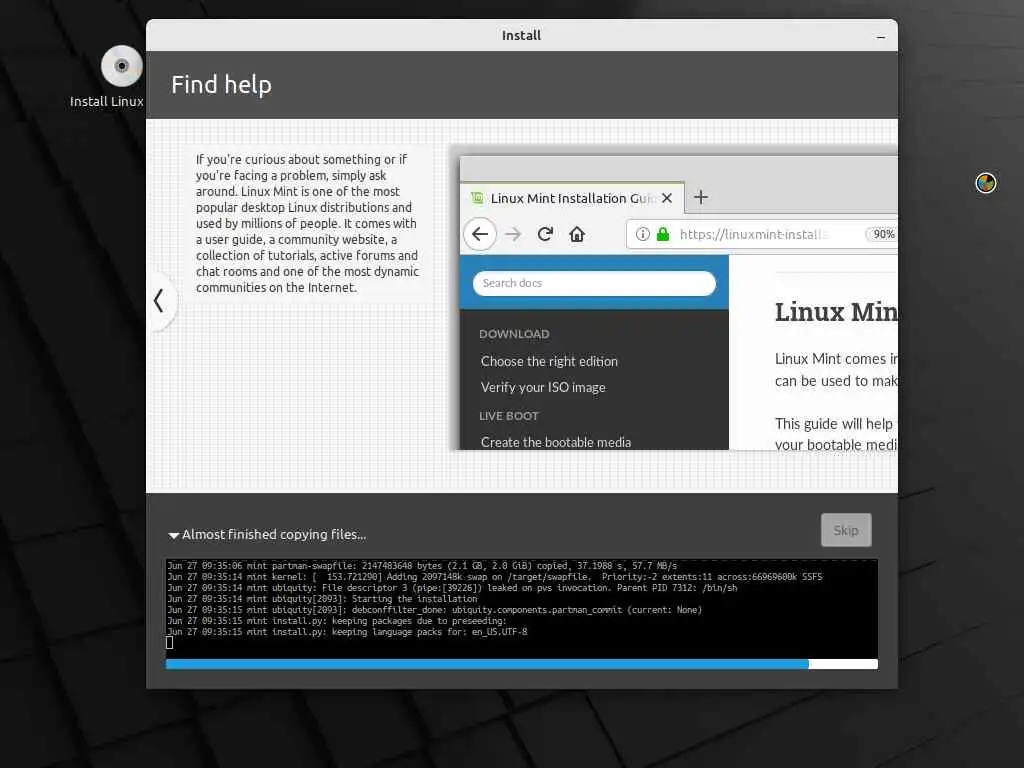Click the green padlock in address bar
The height and width of the screenshot is (768, 1024).
[x=663, y=234]
